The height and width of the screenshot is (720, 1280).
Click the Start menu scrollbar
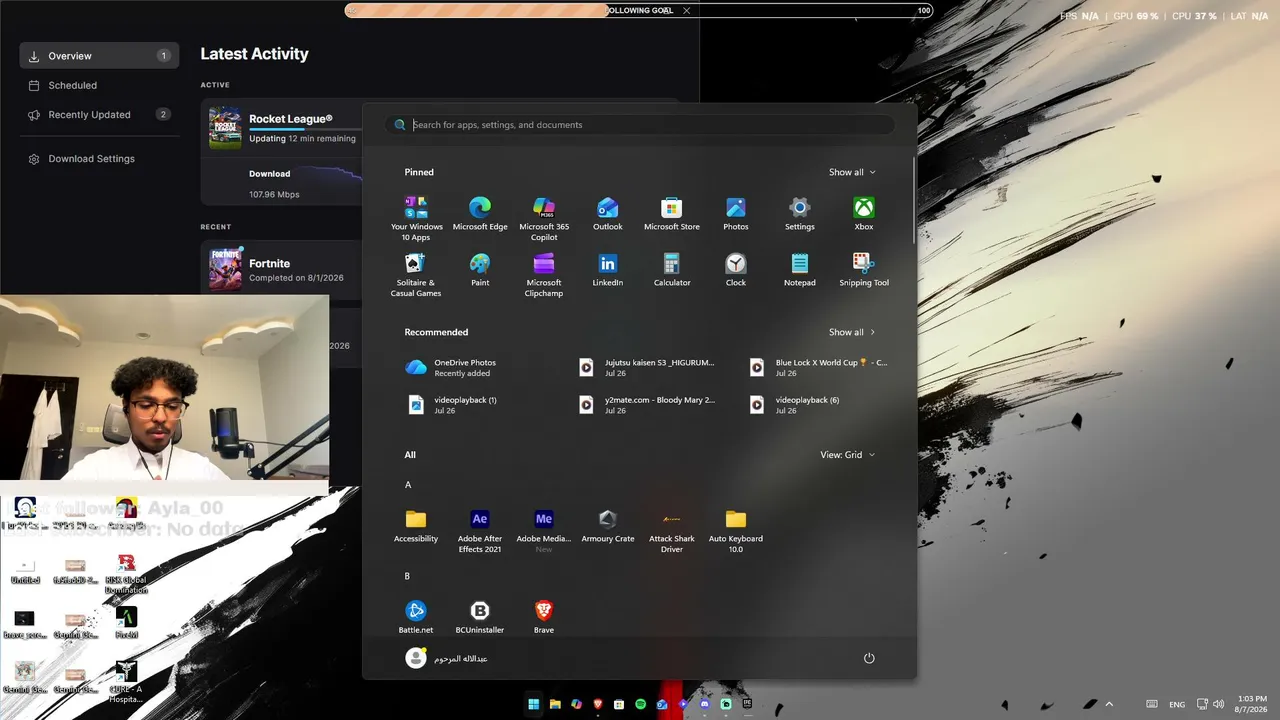[x=914, y=200]
